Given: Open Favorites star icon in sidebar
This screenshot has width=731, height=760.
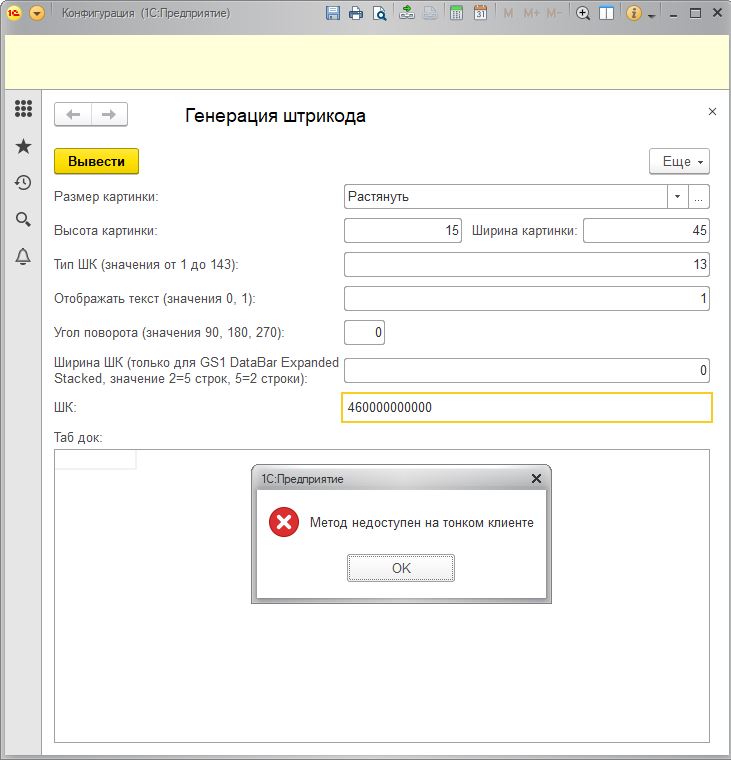Looking at the screenshot, I should [x=23, y=146].
